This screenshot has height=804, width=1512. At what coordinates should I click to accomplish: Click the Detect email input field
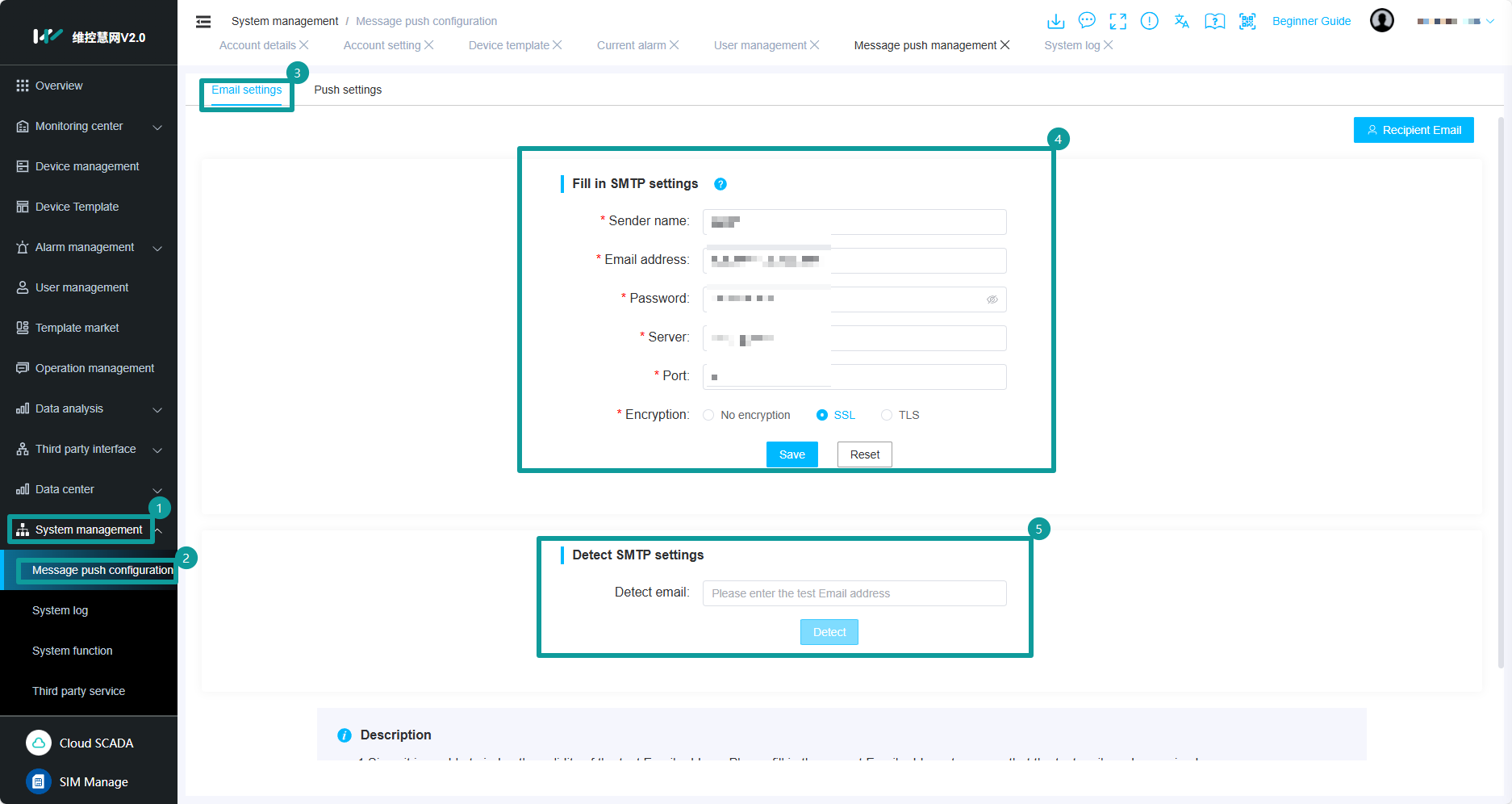pyautogui.click(x=854, y=593)
